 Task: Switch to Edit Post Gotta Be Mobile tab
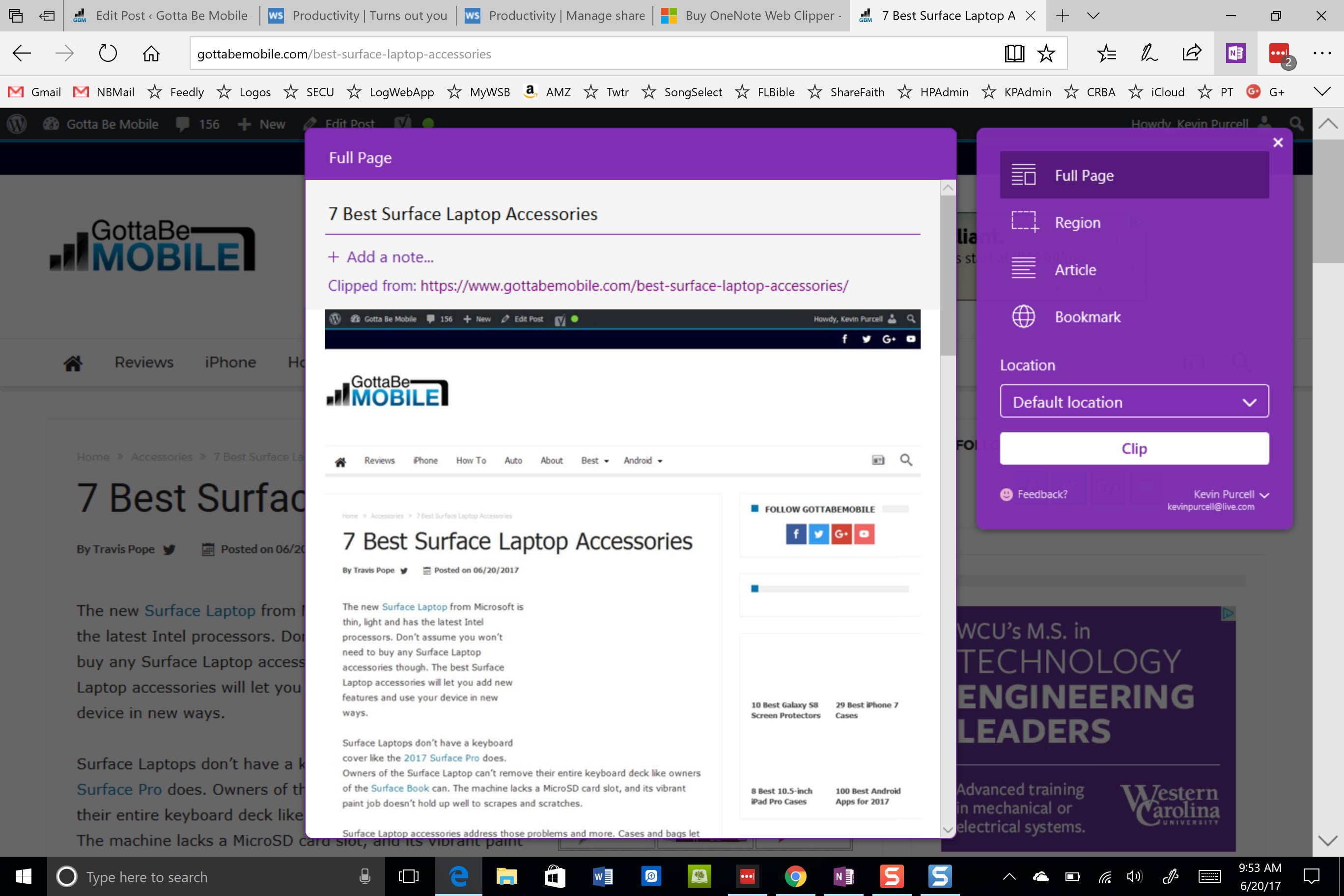pos(162,15)
